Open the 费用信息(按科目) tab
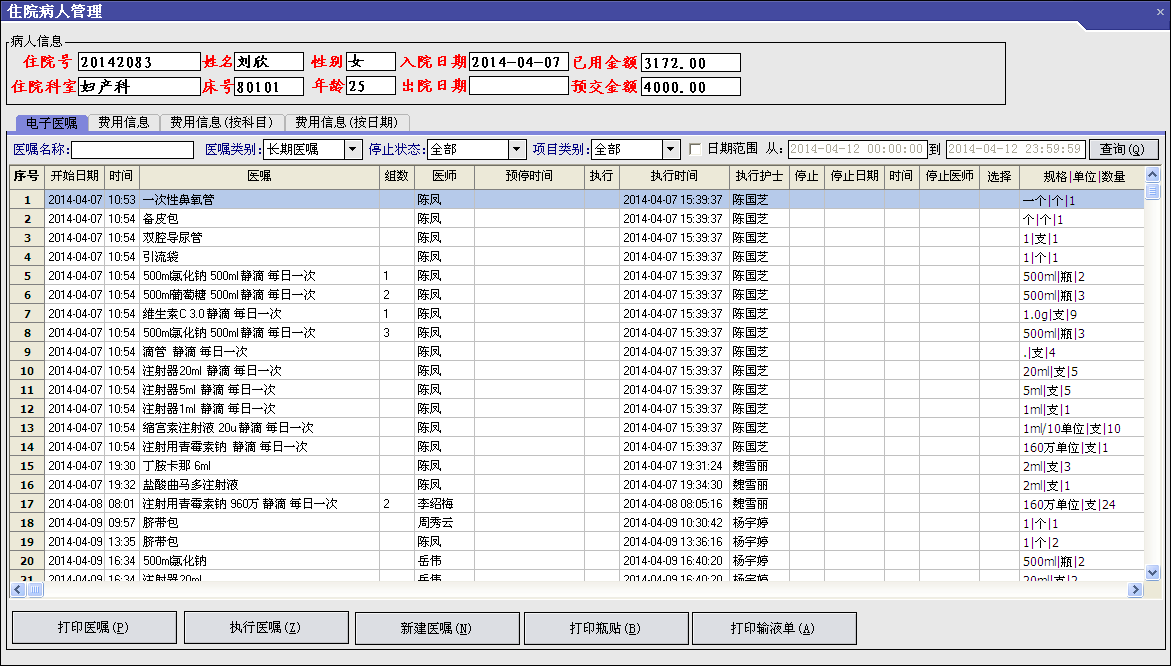 (x=221, y=122)
